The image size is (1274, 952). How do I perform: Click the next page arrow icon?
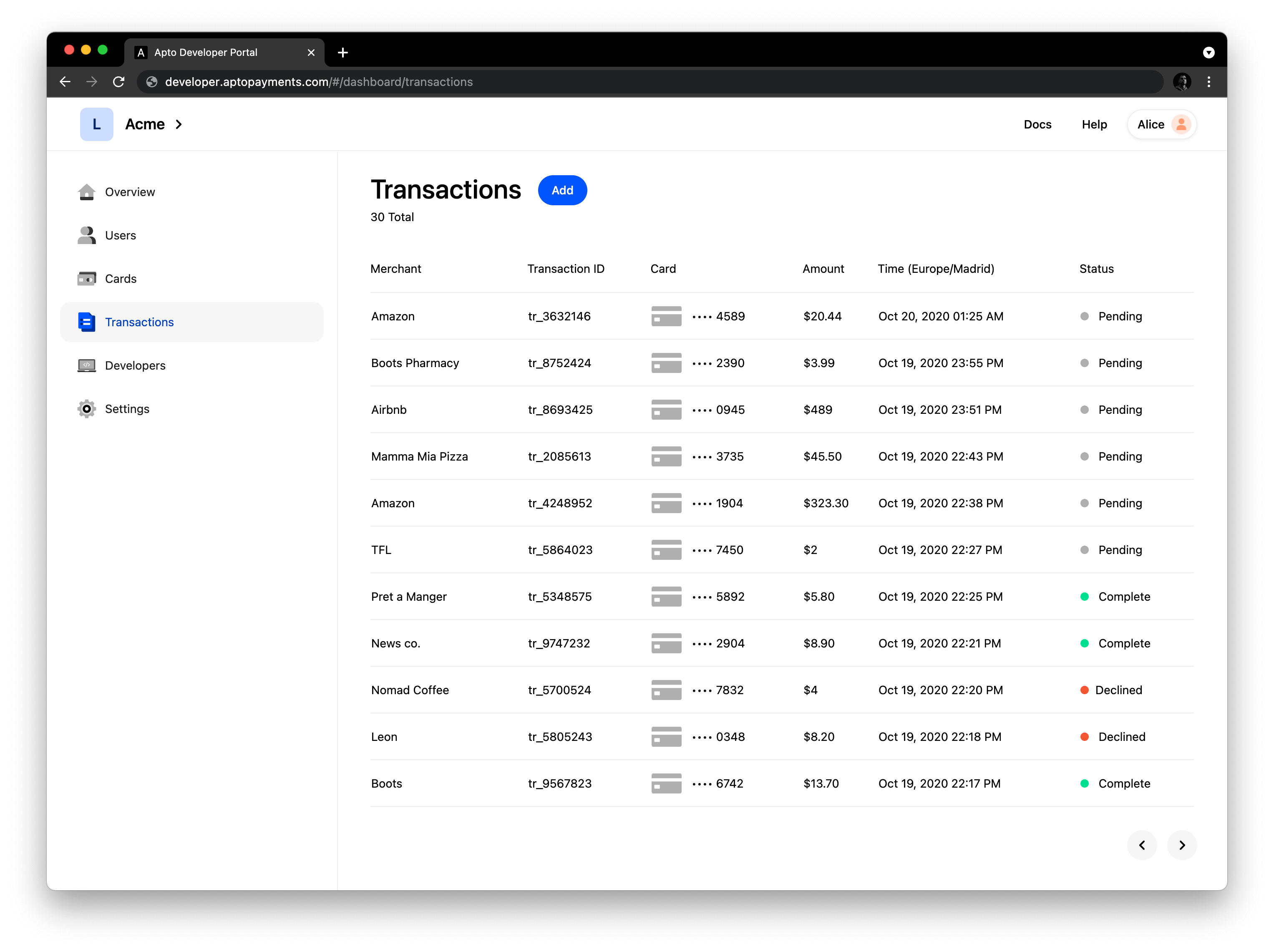pyautogui.click(x=1182, y=845)
